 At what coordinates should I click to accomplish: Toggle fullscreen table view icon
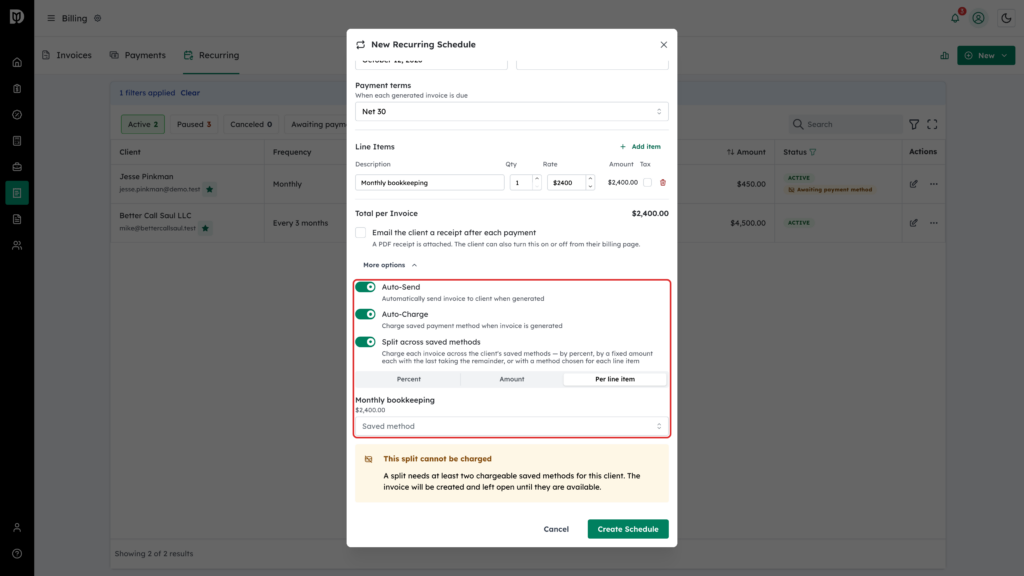[x=932, y=124]
